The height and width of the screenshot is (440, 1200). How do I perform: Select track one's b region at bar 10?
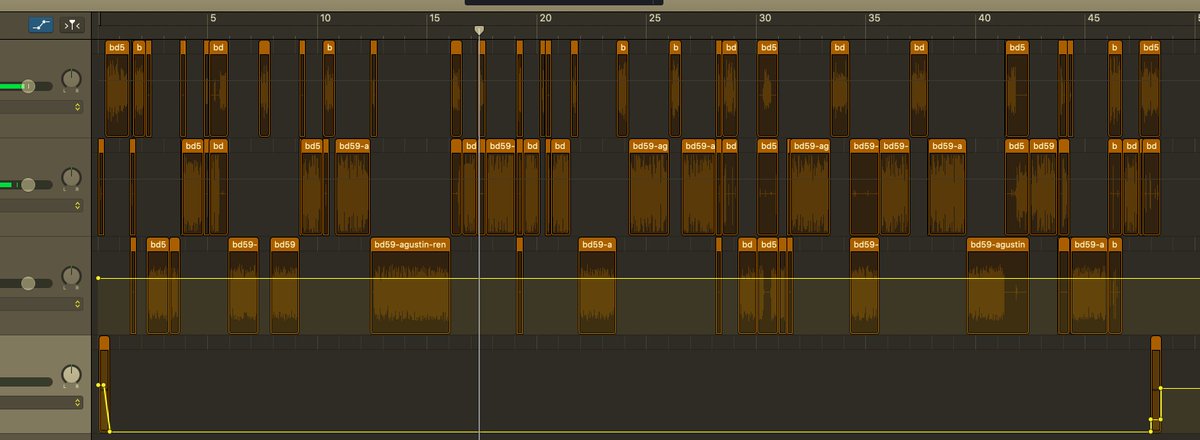pos(329,88)
